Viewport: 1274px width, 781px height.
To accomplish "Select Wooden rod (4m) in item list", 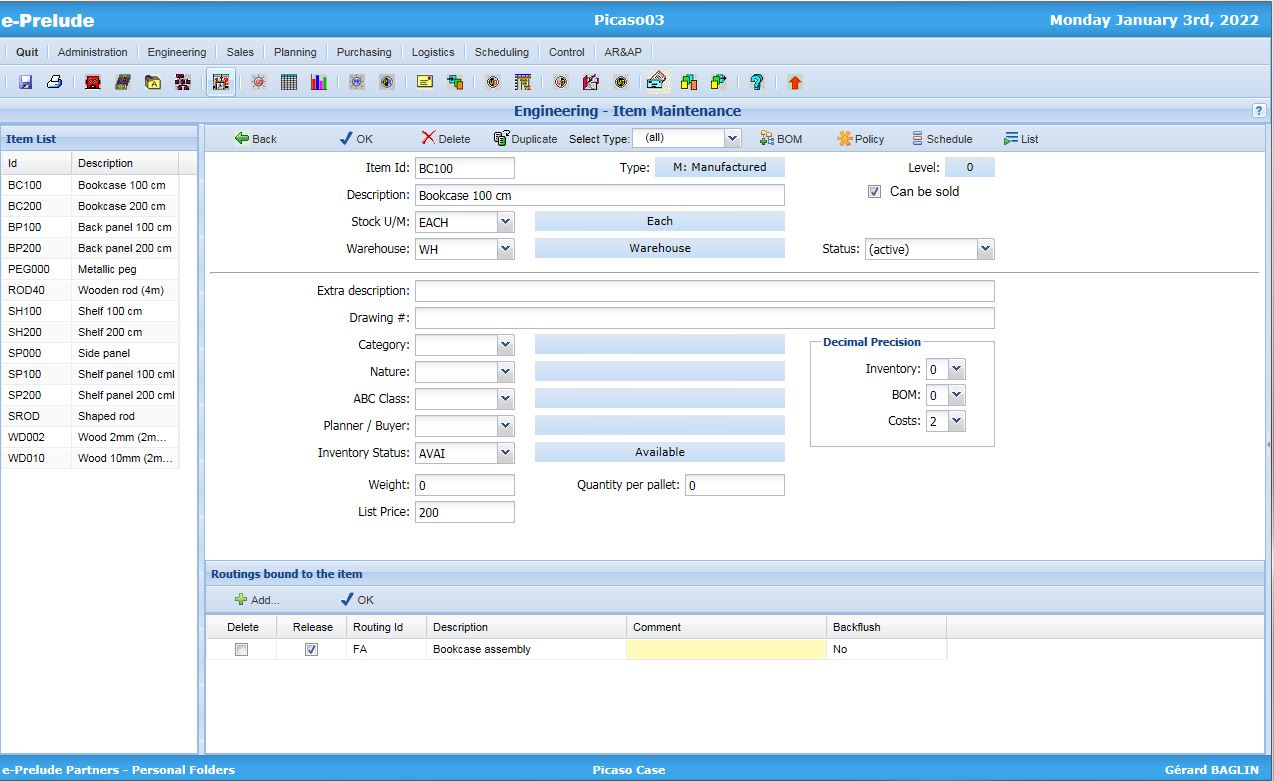I will [x=120, y=290].
